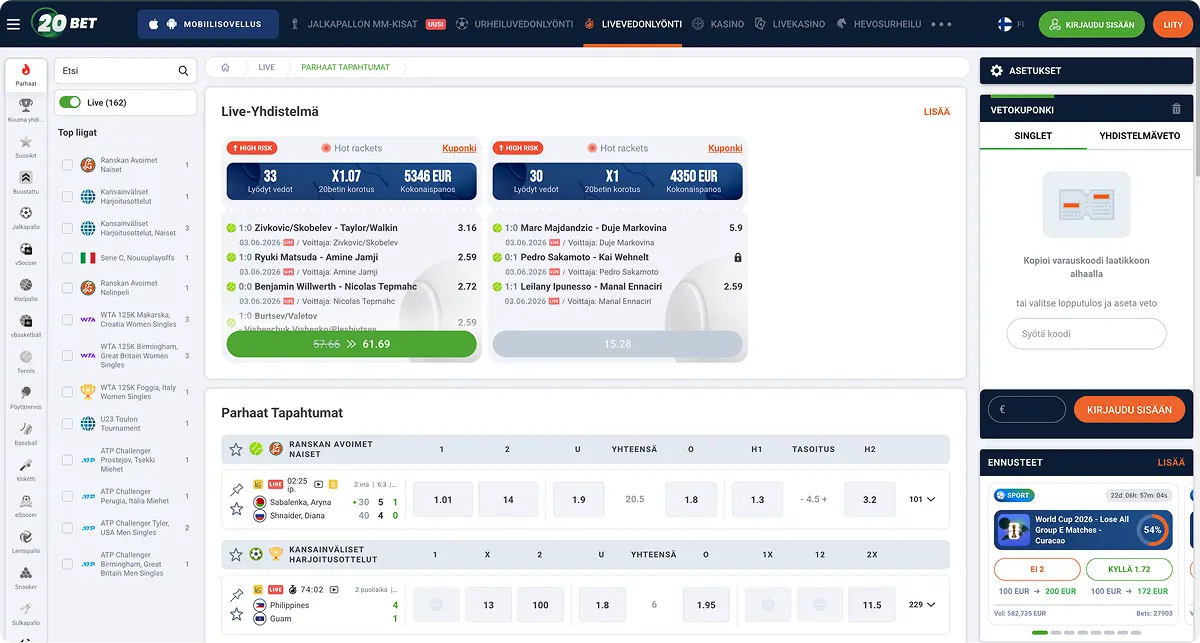The width and height of the screenshot is (1200, 643).
Task: Click Lisää link in Live-Yhdistelmä
Action: click(937, 112)
